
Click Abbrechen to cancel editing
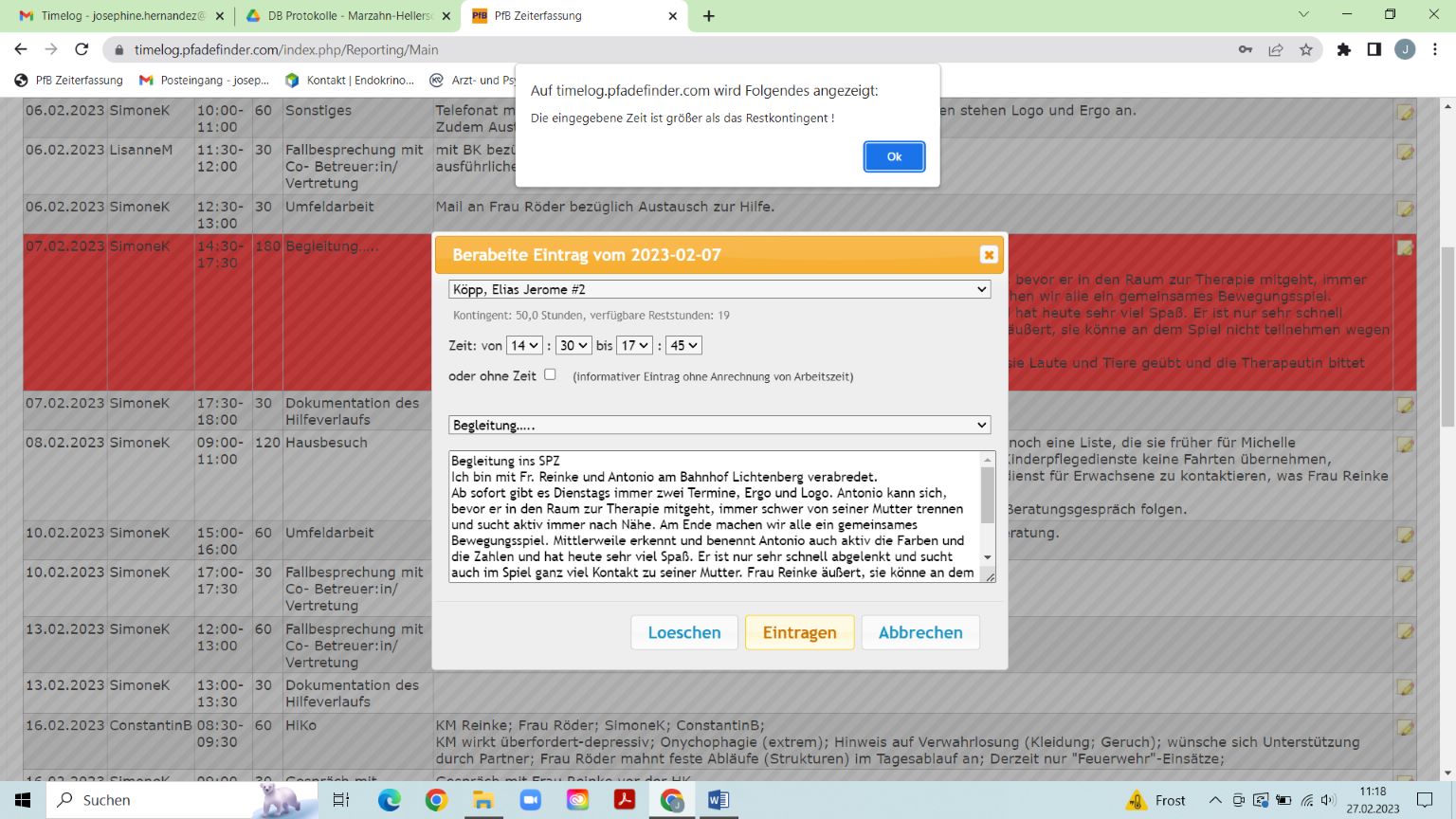pyautogui.click(x=919, y=632)
